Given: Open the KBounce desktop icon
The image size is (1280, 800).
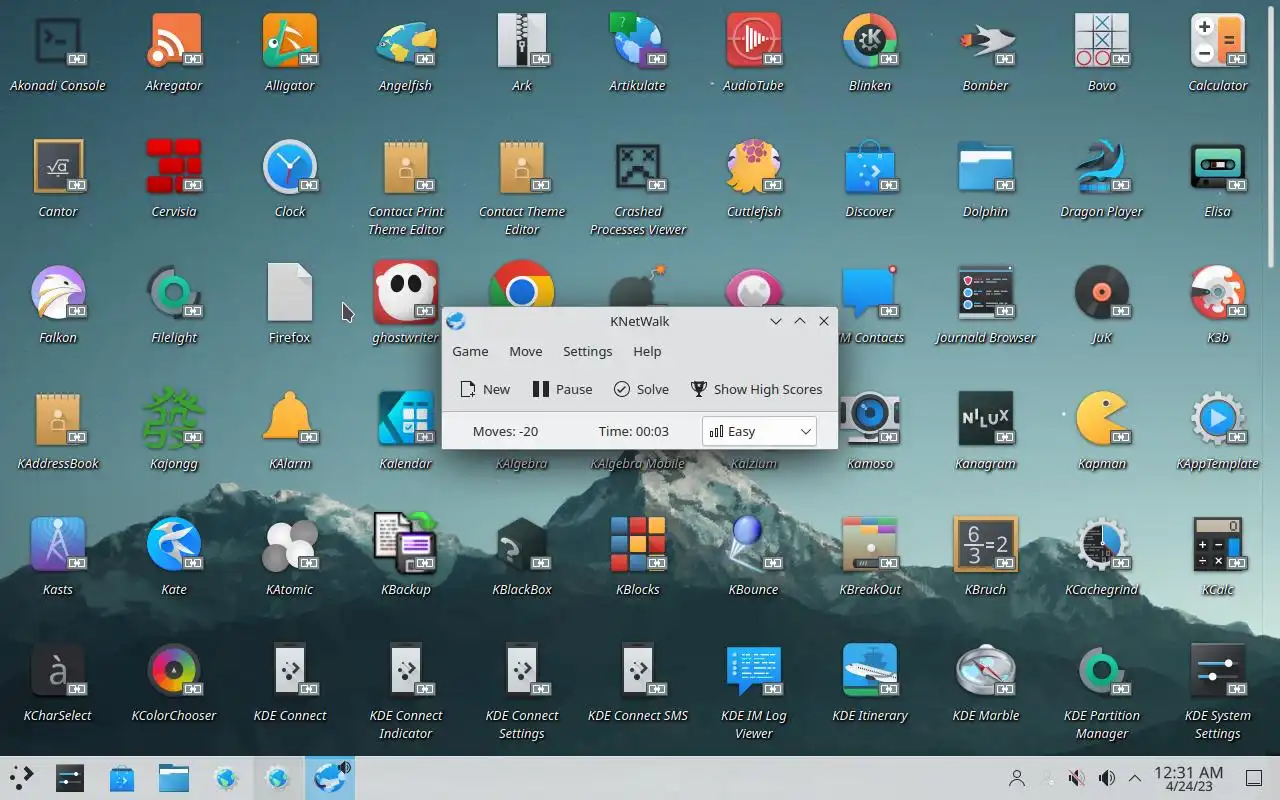Looking at the screenshot, I should click(754, 556).
